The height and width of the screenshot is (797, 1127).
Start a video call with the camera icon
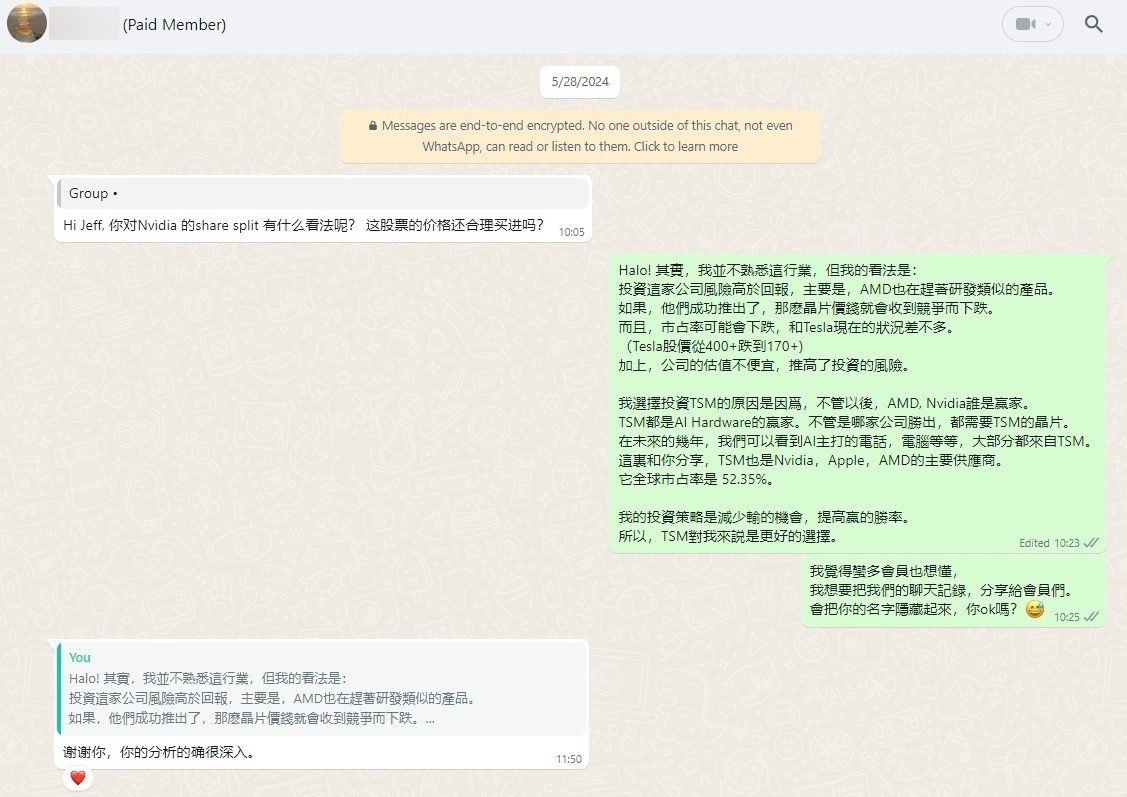pos(1024,24)
